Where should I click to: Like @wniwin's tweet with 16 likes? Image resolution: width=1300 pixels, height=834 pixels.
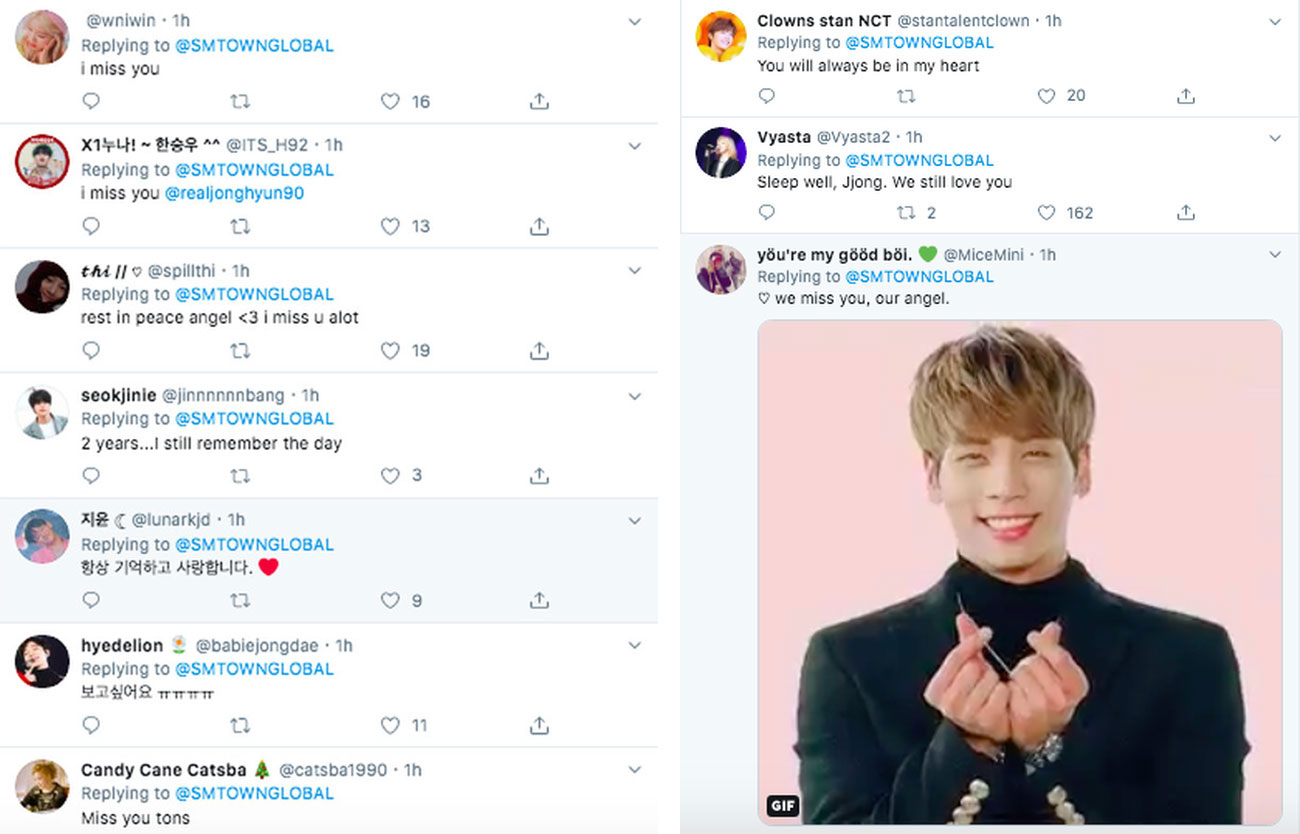click(x=391, y=101)
